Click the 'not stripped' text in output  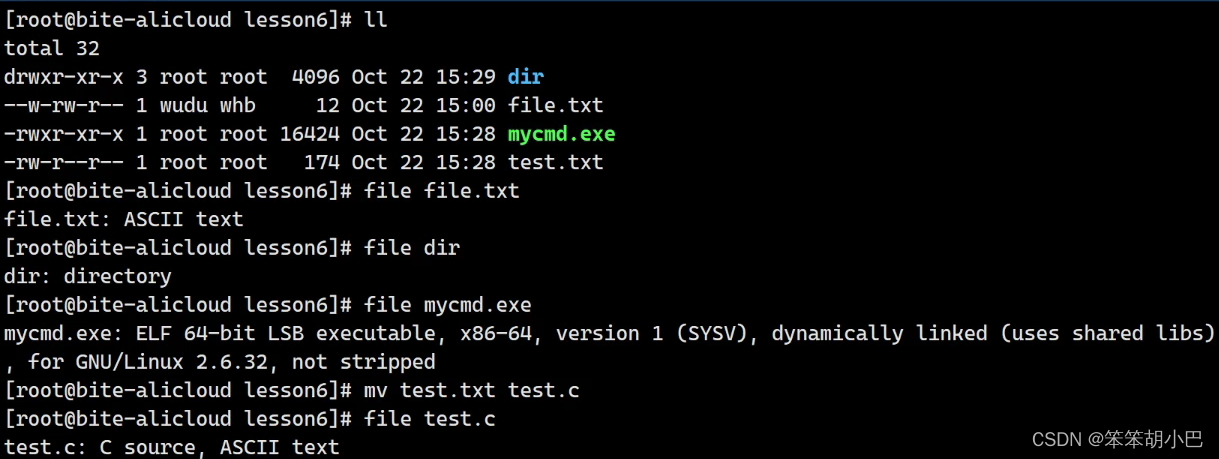point(363,362)
